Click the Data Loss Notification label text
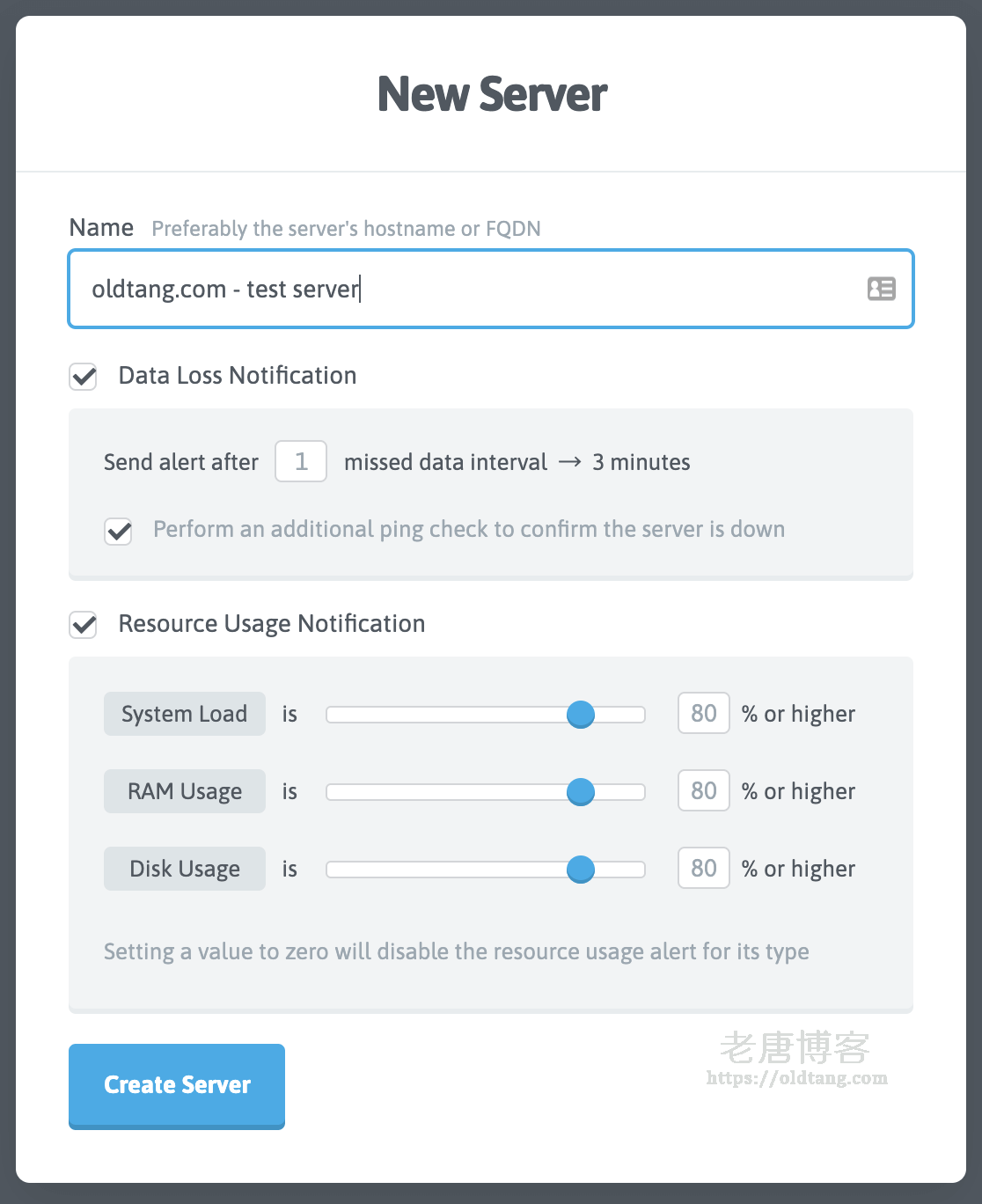 (x=238, y=376)
